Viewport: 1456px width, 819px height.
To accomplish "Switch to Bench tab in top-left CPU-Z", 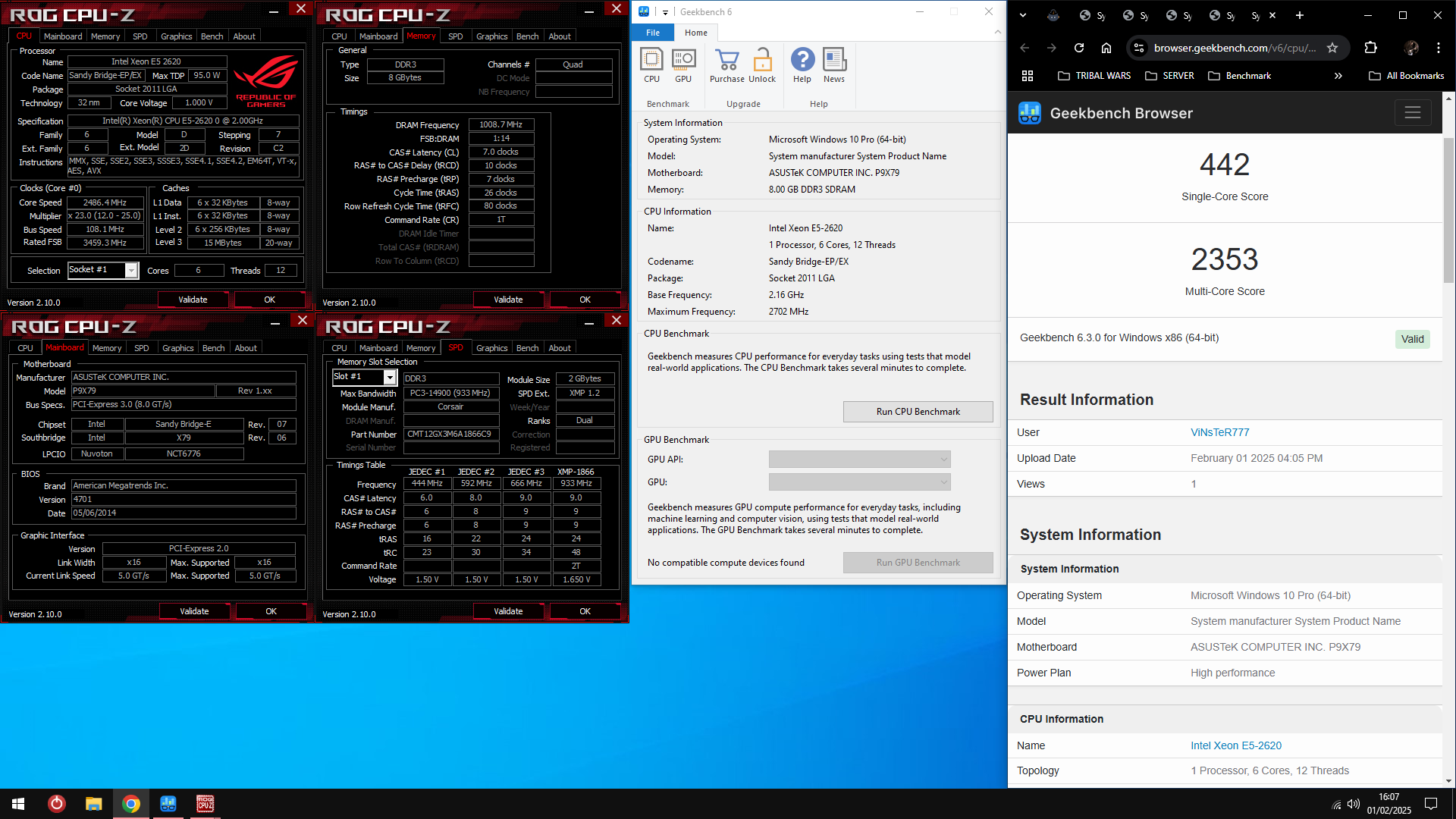I will click(x=212, y=36).
